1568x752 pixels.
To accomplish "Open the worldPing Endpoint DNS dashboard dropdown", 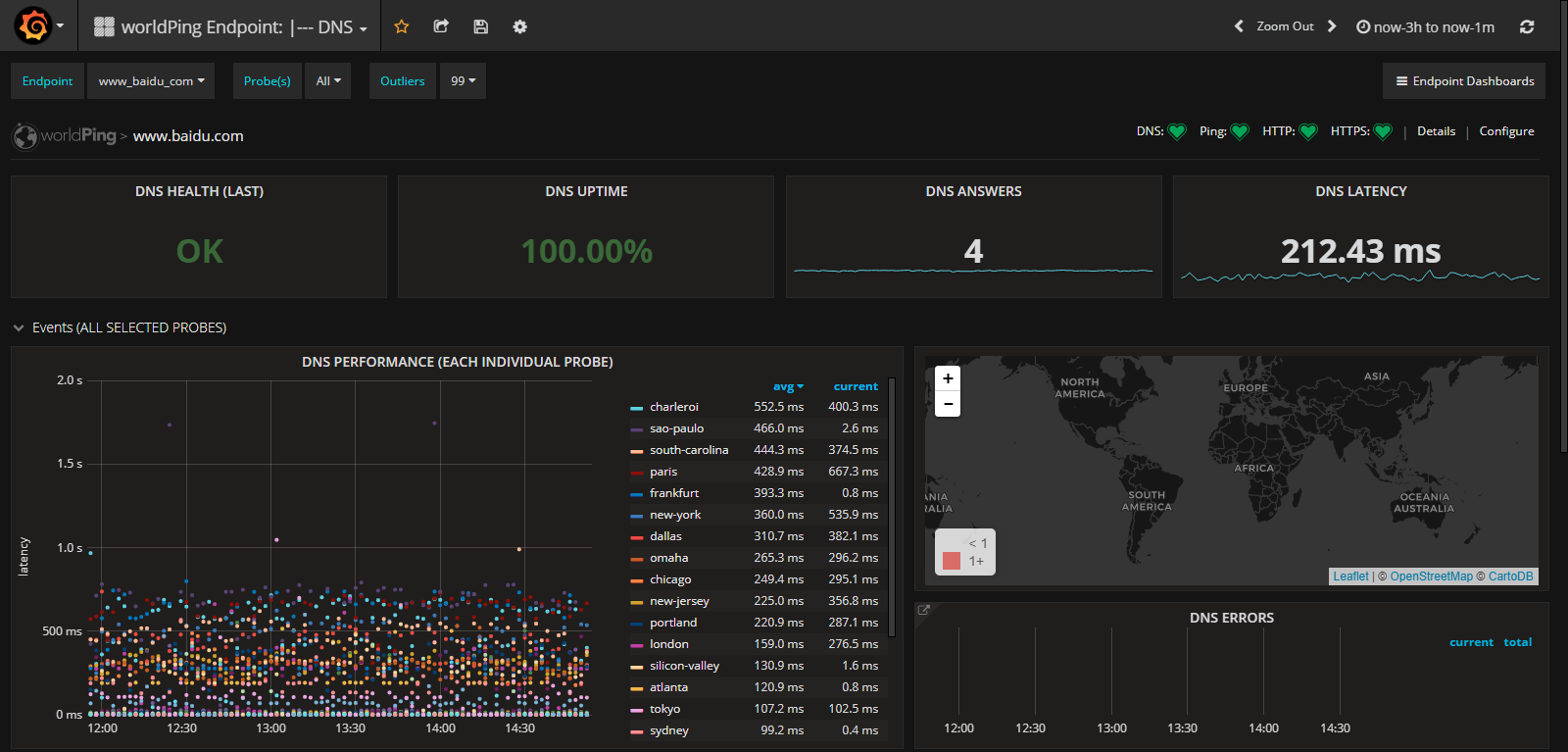I will tap(230, 26).
